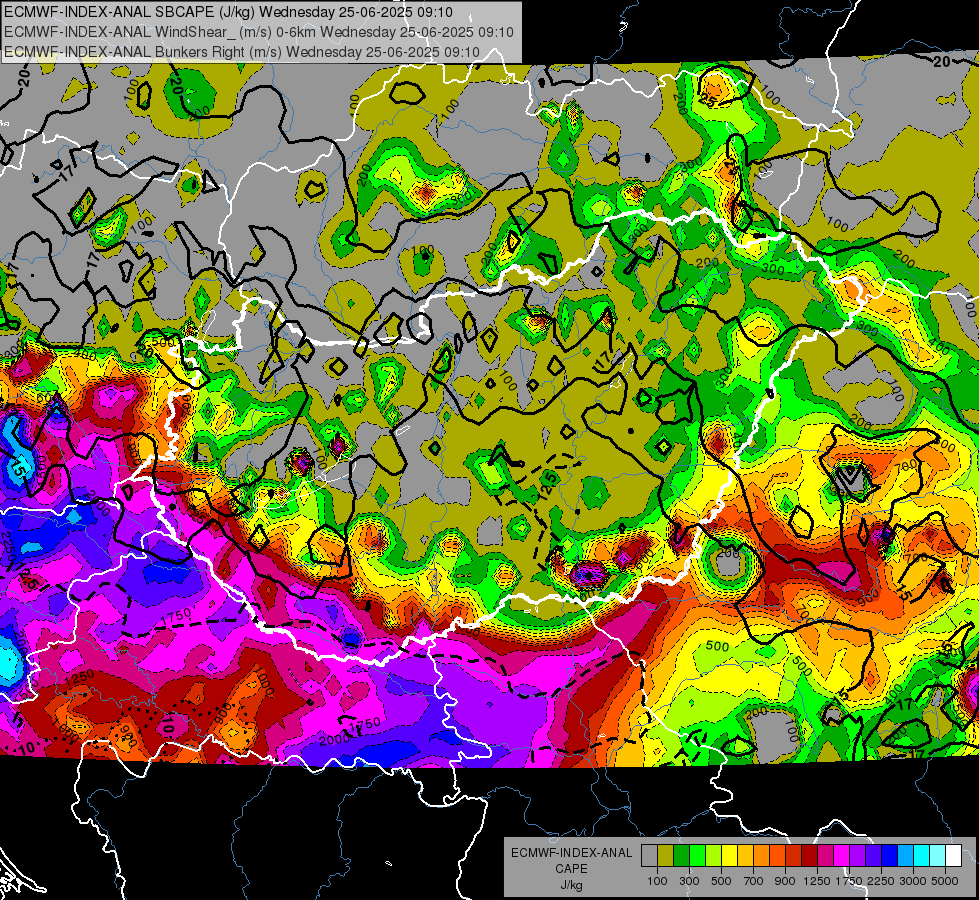Image resolution: width=979 pixels, height=900 pixels.
Task: Click the pure blue legend swatch
Action: coord(890,856)
